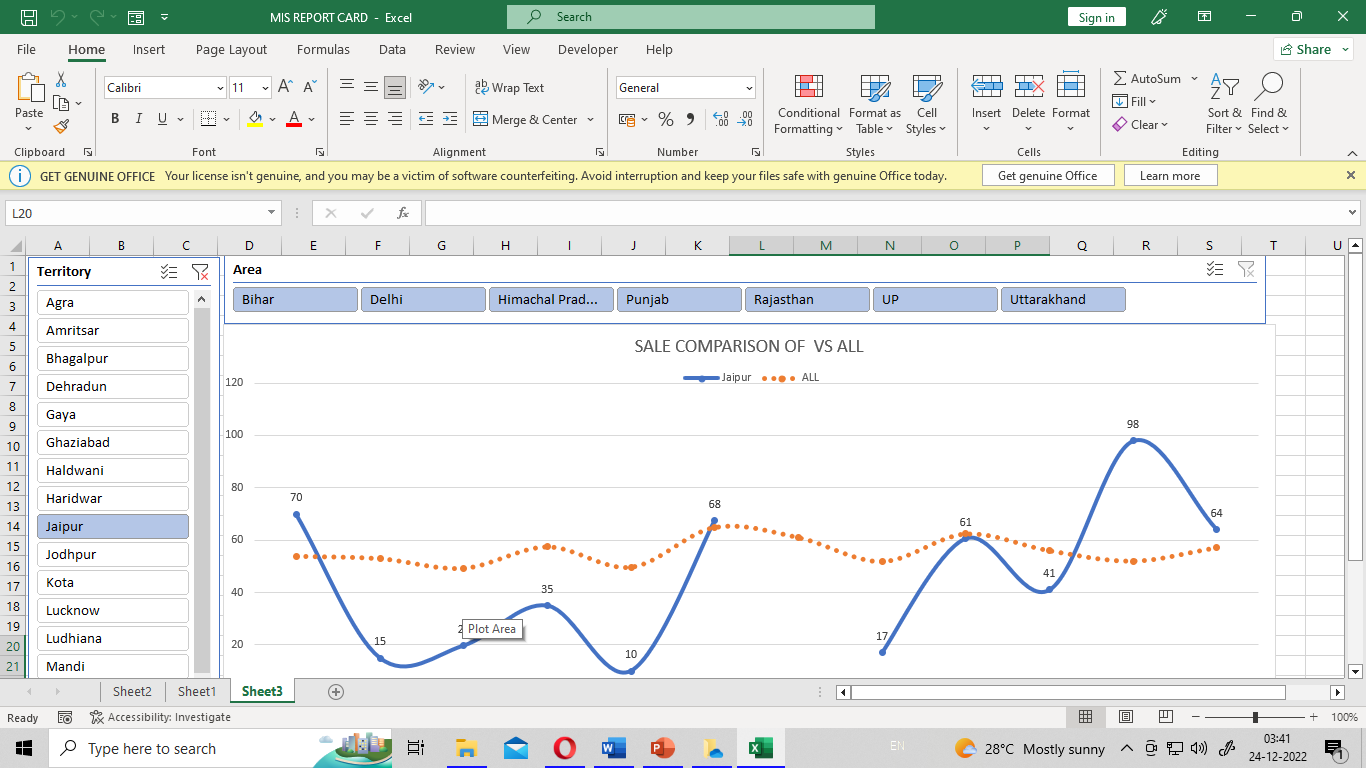Switch to Page Break Preview in status bar
1366x768 pixels.
1166,717
